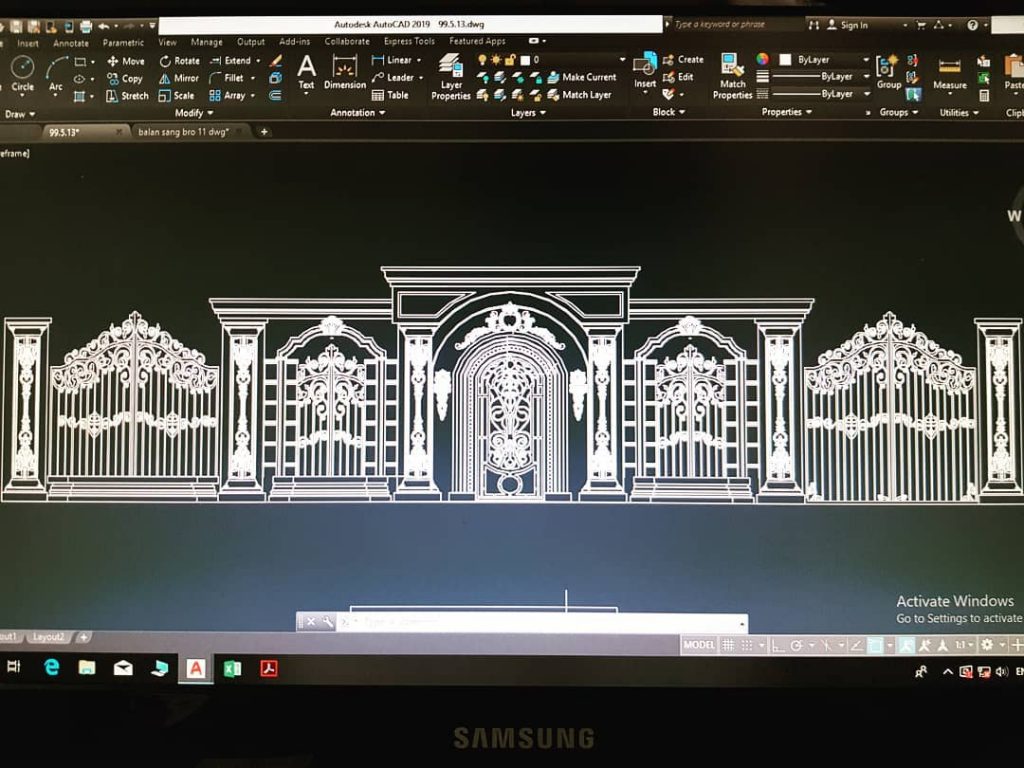
Task: Click the Move tool
Action: (x=125, y=61)
